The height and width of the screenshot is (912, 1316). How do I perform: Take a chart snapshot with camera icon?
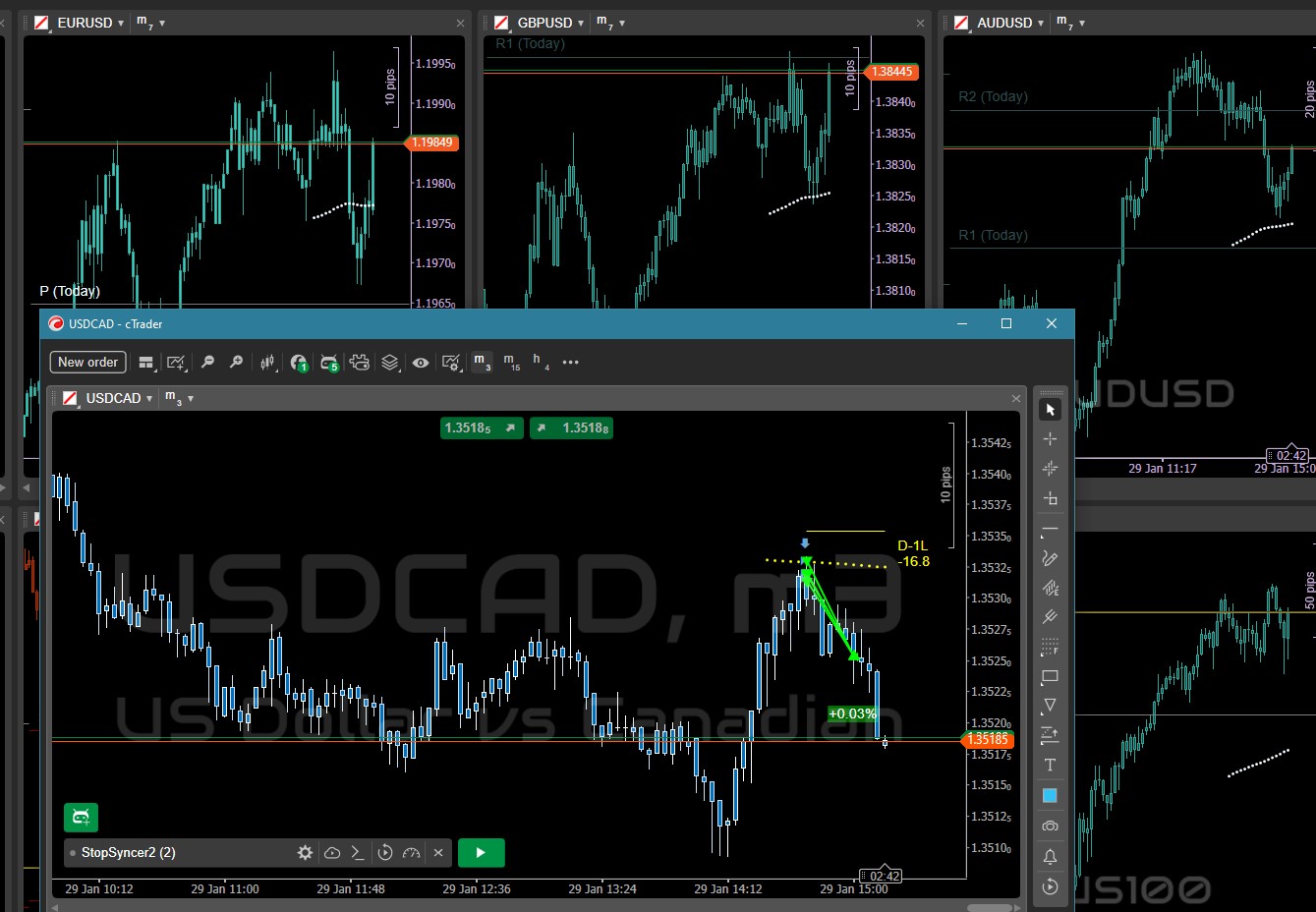1050,826
